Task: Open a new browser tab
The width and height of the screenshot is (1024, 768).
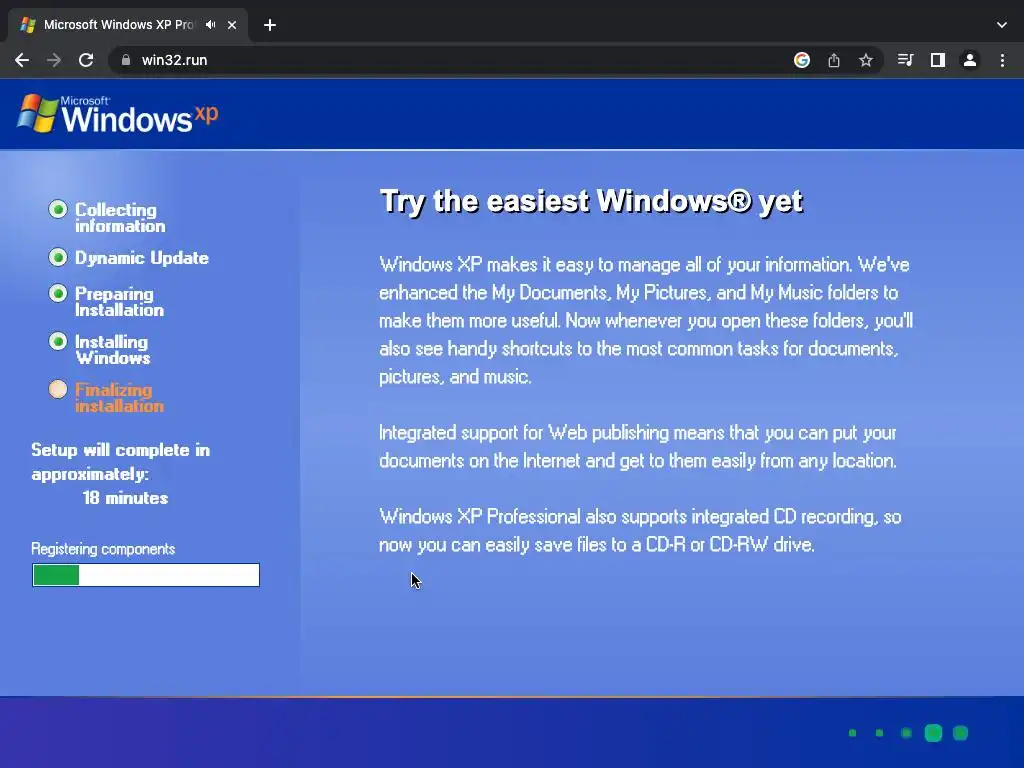Action: point(270,25)
